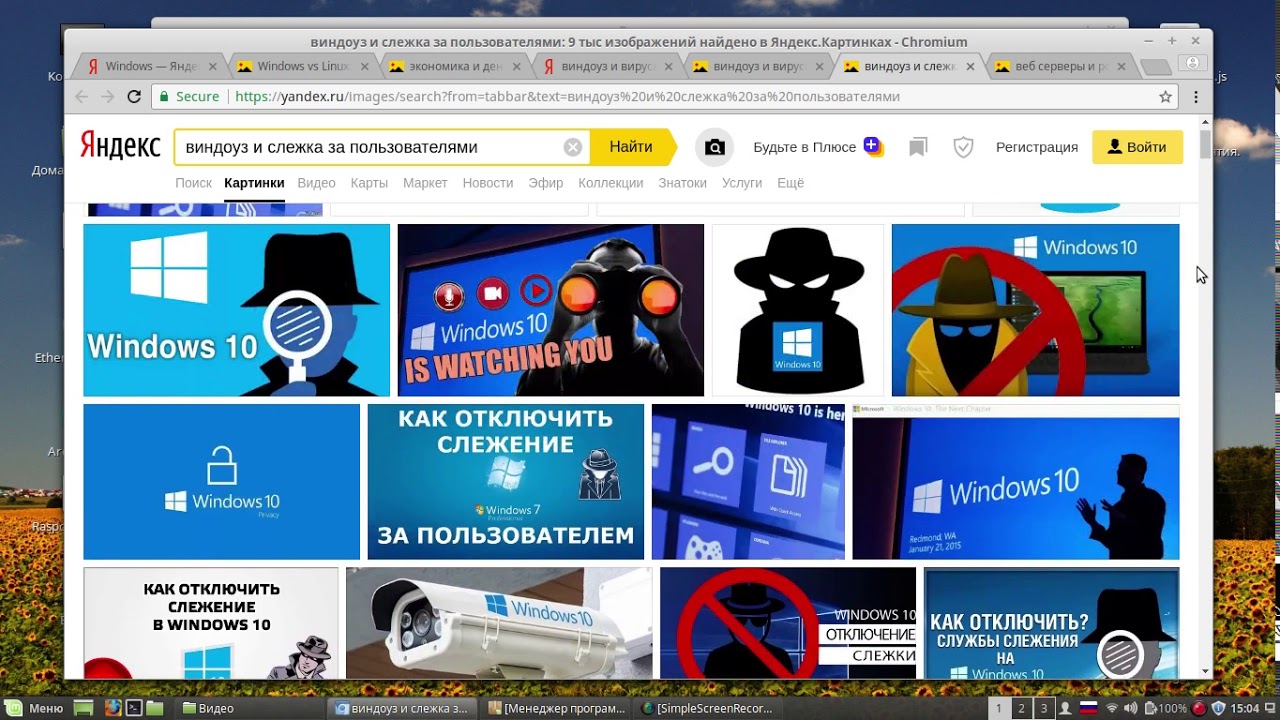Open black spy silhouette Windows 10 image
The width and height of the screenshot is (1280, 720).
[798, 310]
